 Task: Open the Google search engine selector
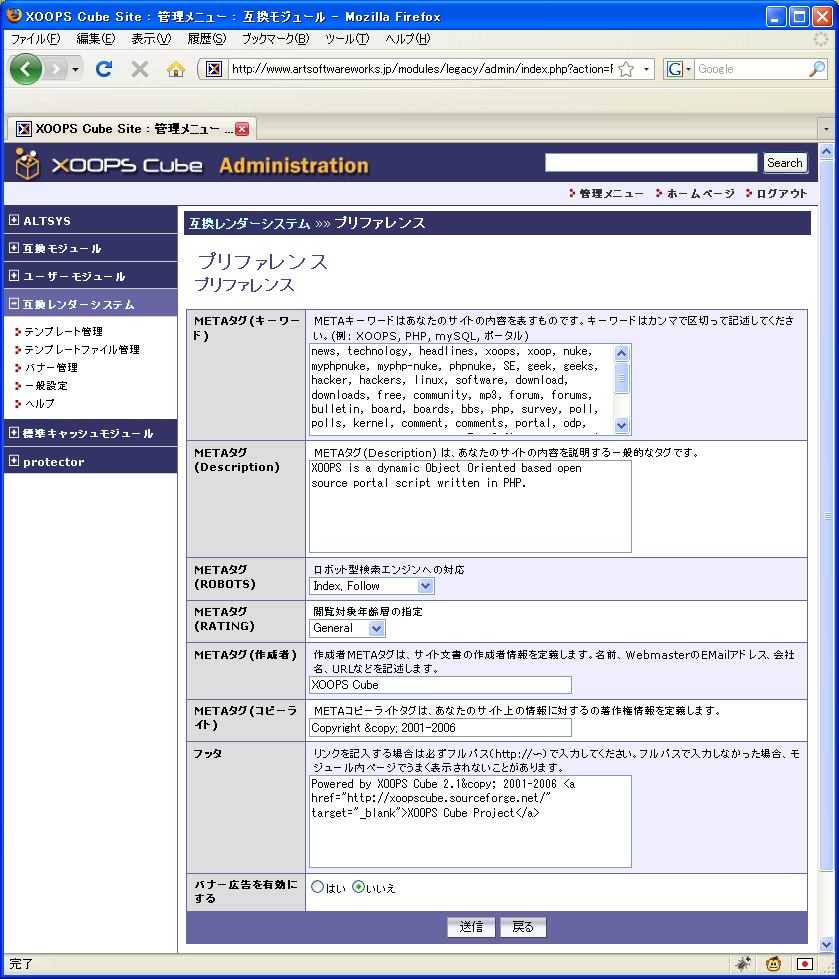pyautogui.click(x=679, y=69)
